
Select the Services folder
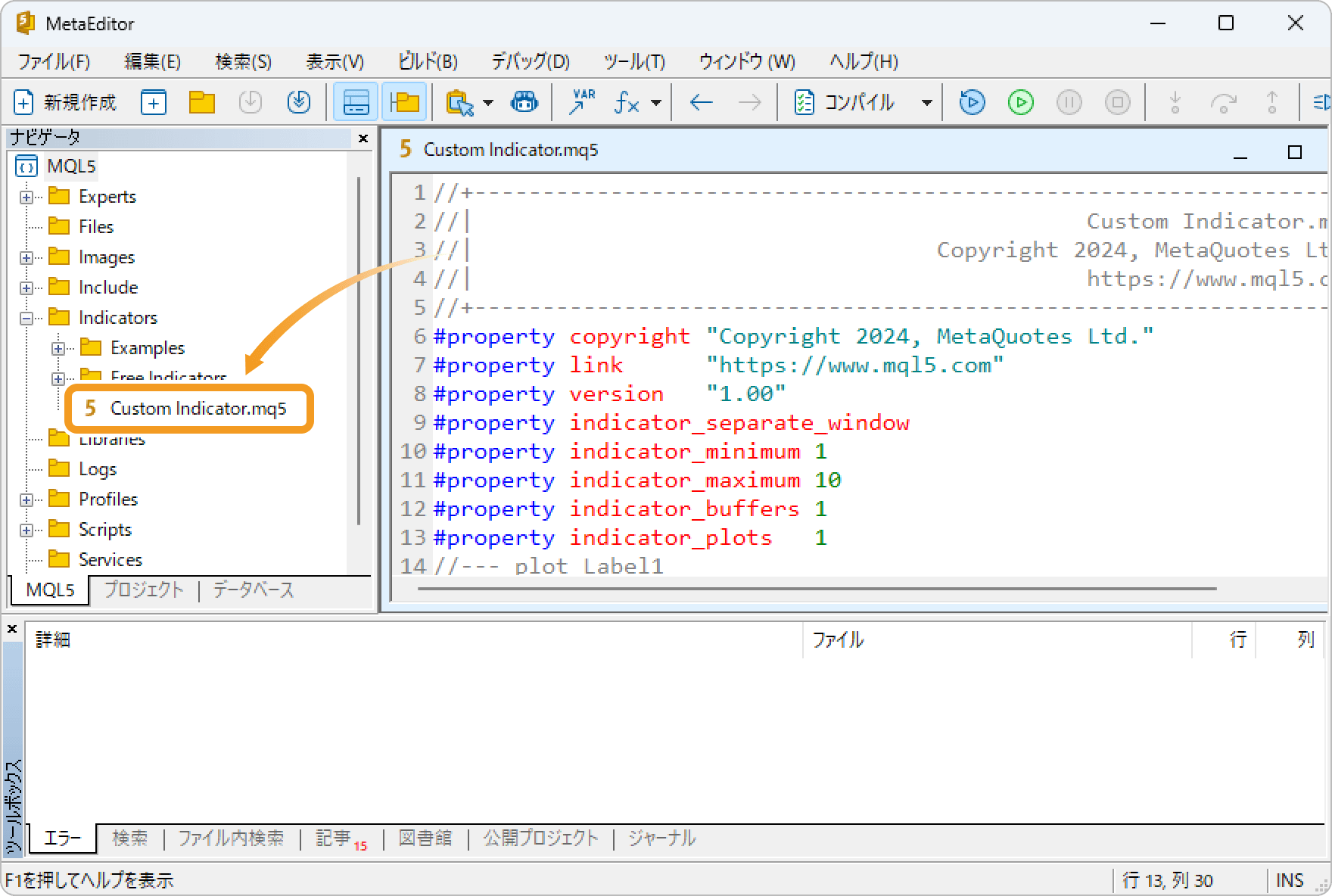point(95,559)
